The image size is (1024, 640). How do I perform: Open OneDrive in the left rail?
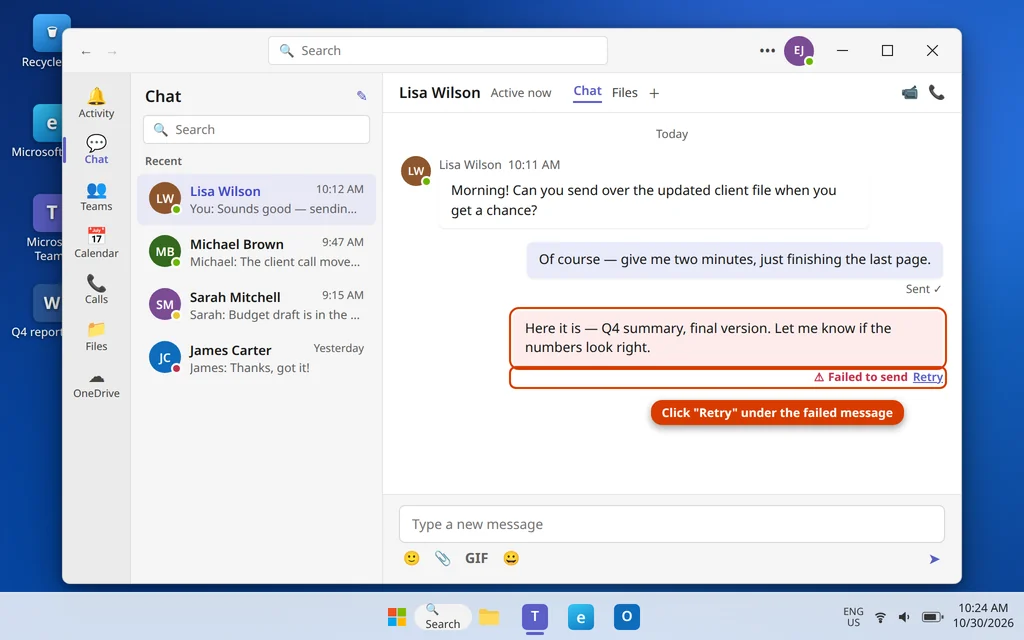96,383
